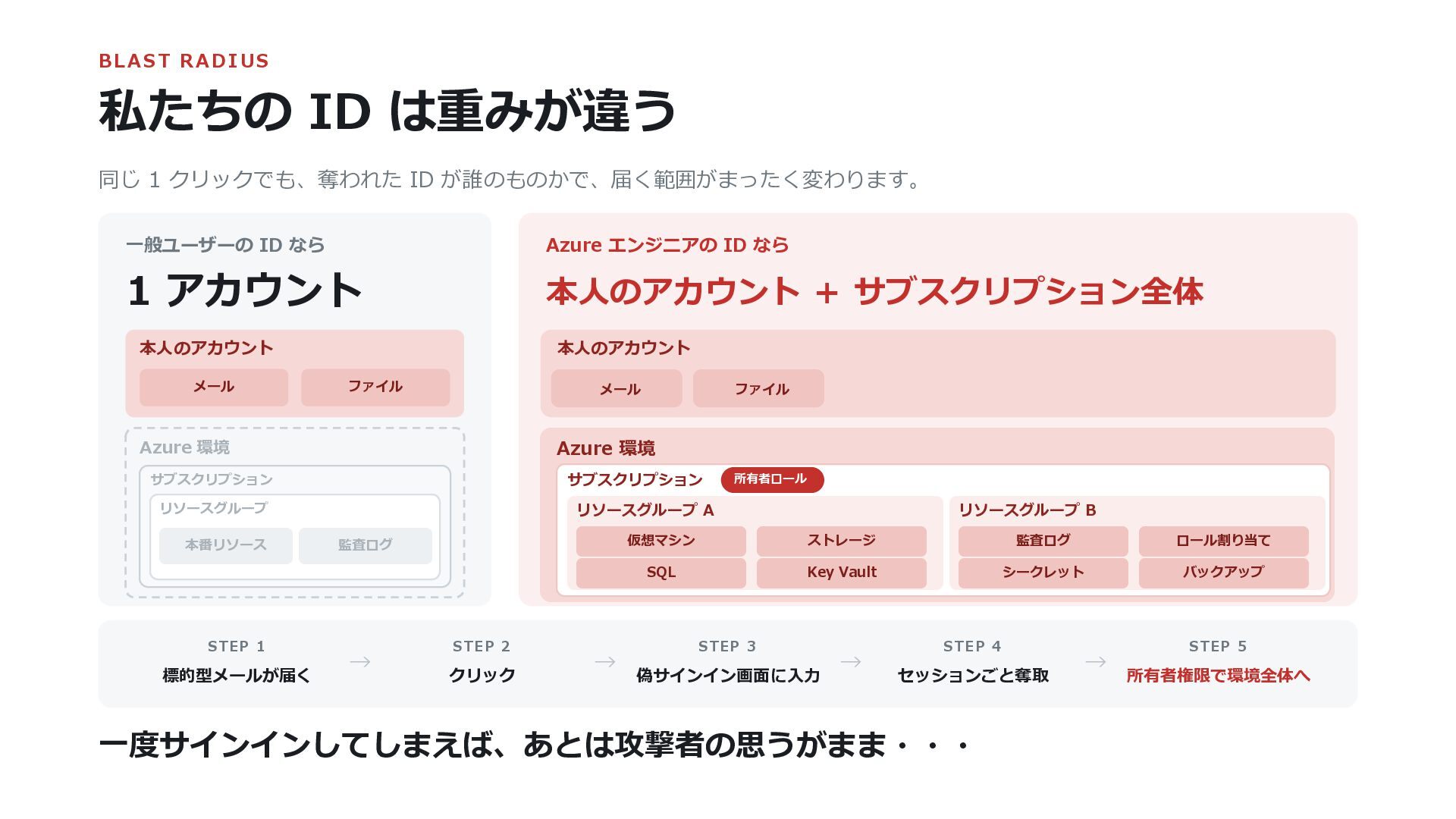The image size is (1456, 819).
Task: Select 監査ログ in リソースグループ B
Action: (x=1043, y=541)
